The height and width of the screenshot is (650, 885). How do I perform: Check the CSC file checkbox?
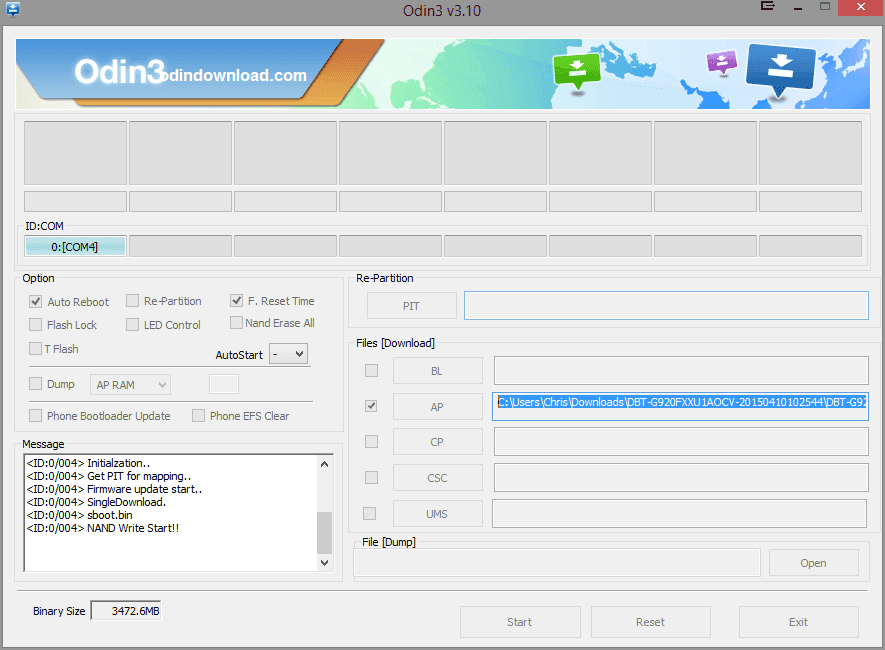[x=371, y=478]
